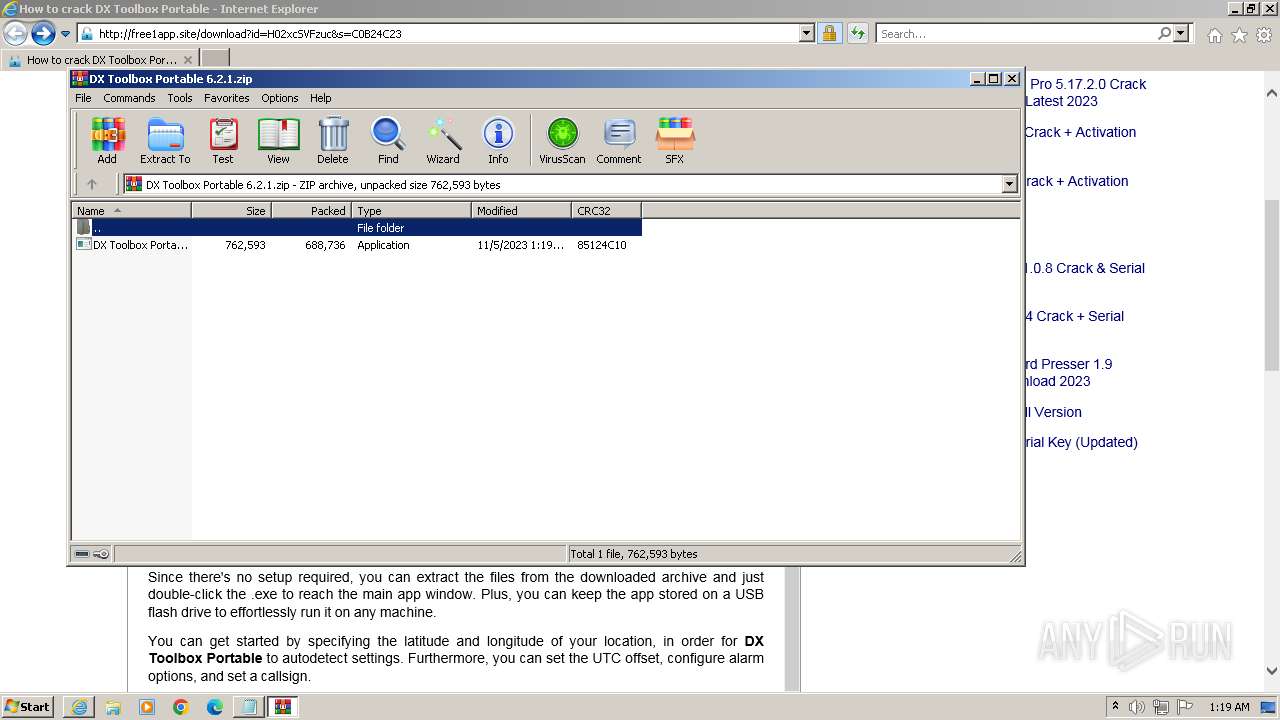Launch the Wizard wand icon
1280x720 pixels.
tap(443, 141)
